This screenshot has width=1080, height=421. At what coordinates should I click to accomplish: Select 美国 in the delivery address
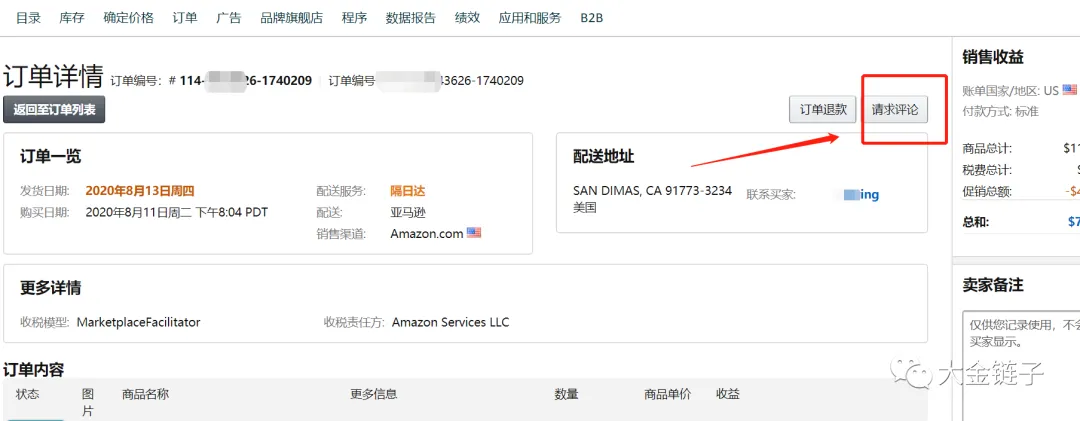(585, 207)
